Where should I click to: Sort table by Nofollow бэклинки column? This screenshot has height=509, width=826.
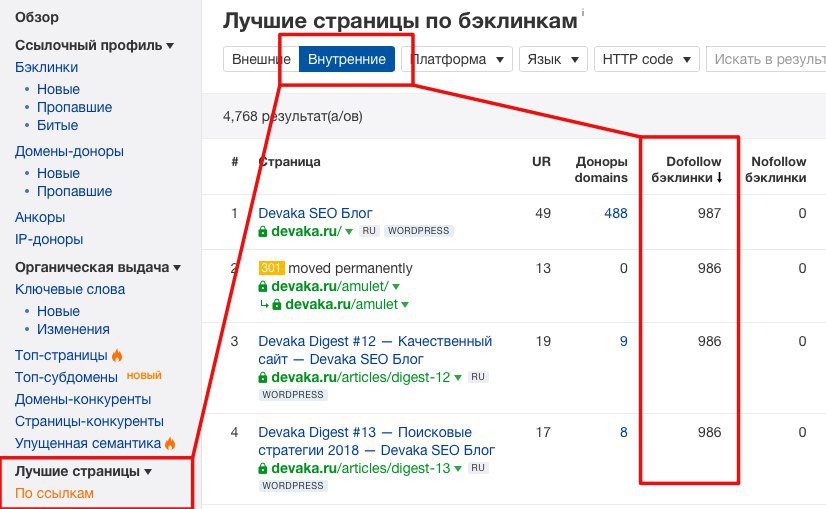click(x=775, y=169)
